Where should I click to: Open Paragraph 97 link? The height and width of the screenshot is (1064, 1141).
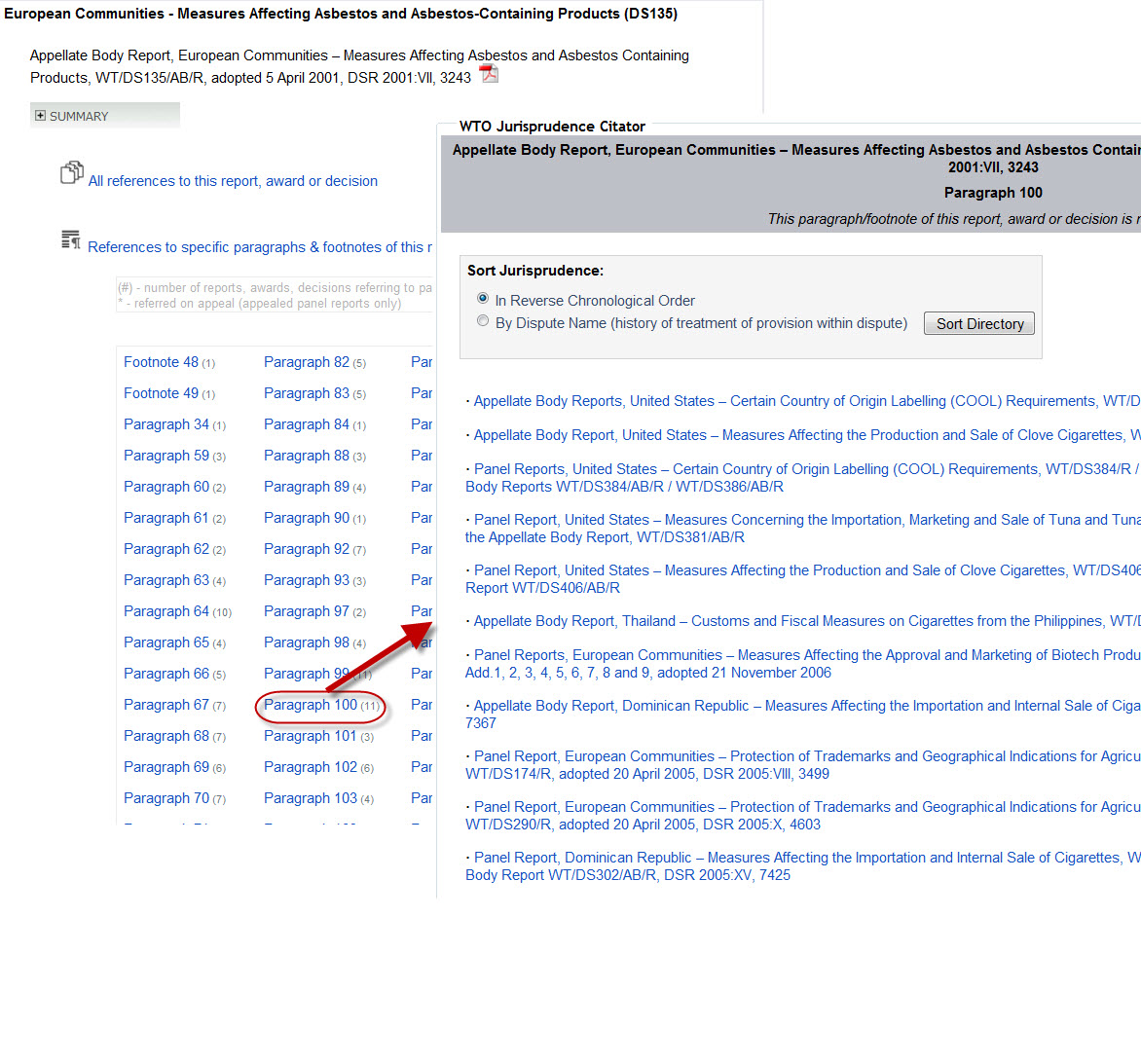point(307,612)
